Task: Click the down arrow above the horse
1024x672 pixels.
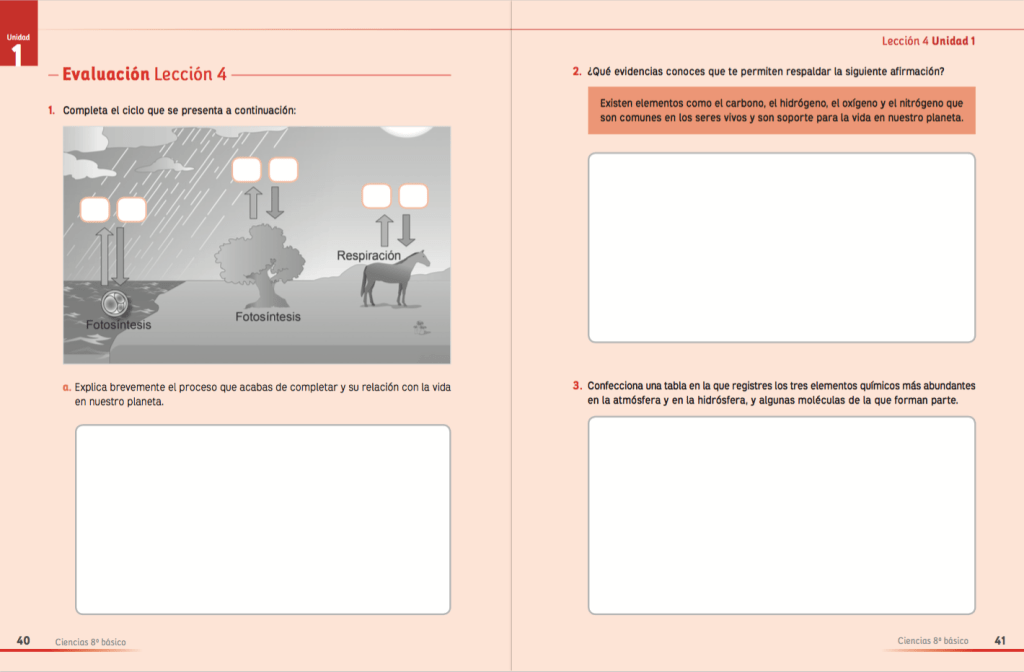Action: coord(406,229)
